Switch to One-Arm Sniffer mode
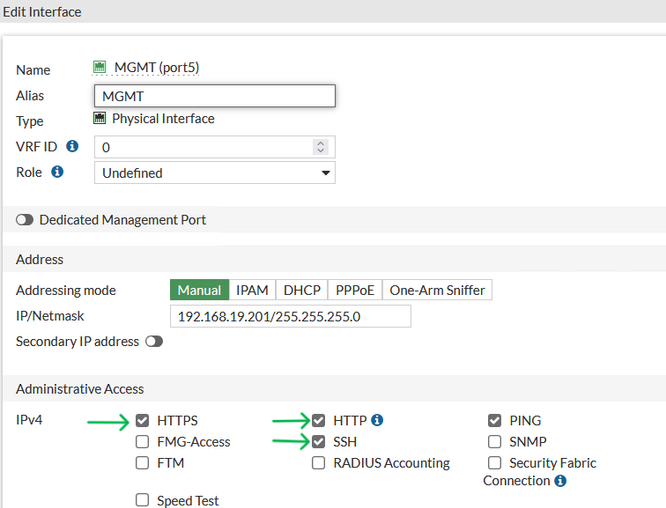Screen dimensions: 666x508 tap(437, 290)
